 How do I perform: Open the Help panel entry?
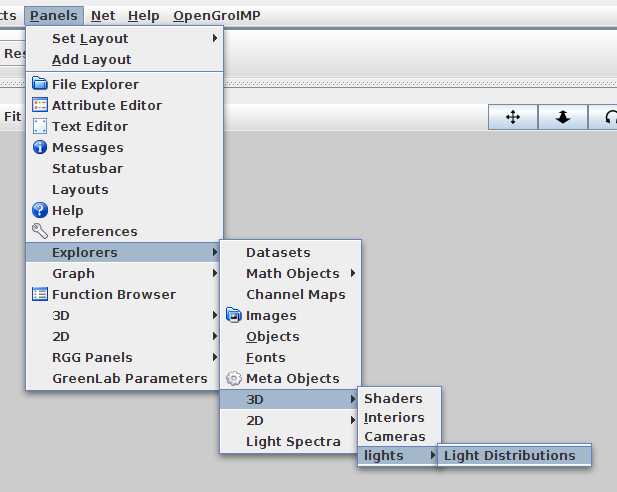coord(67,210)
